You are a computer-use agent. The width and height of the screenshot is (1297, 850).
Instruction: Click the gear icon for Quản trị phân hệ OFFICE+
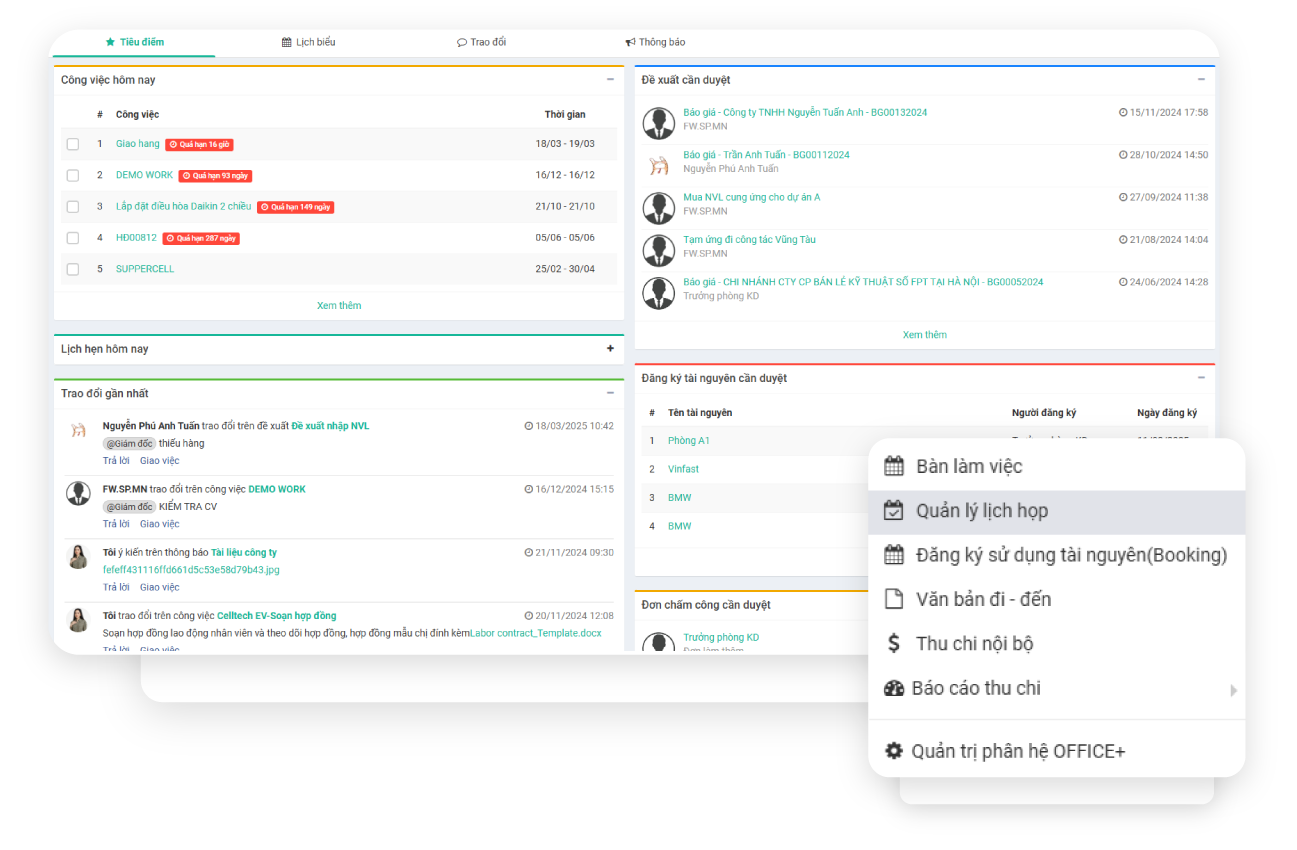coord(894,751)
